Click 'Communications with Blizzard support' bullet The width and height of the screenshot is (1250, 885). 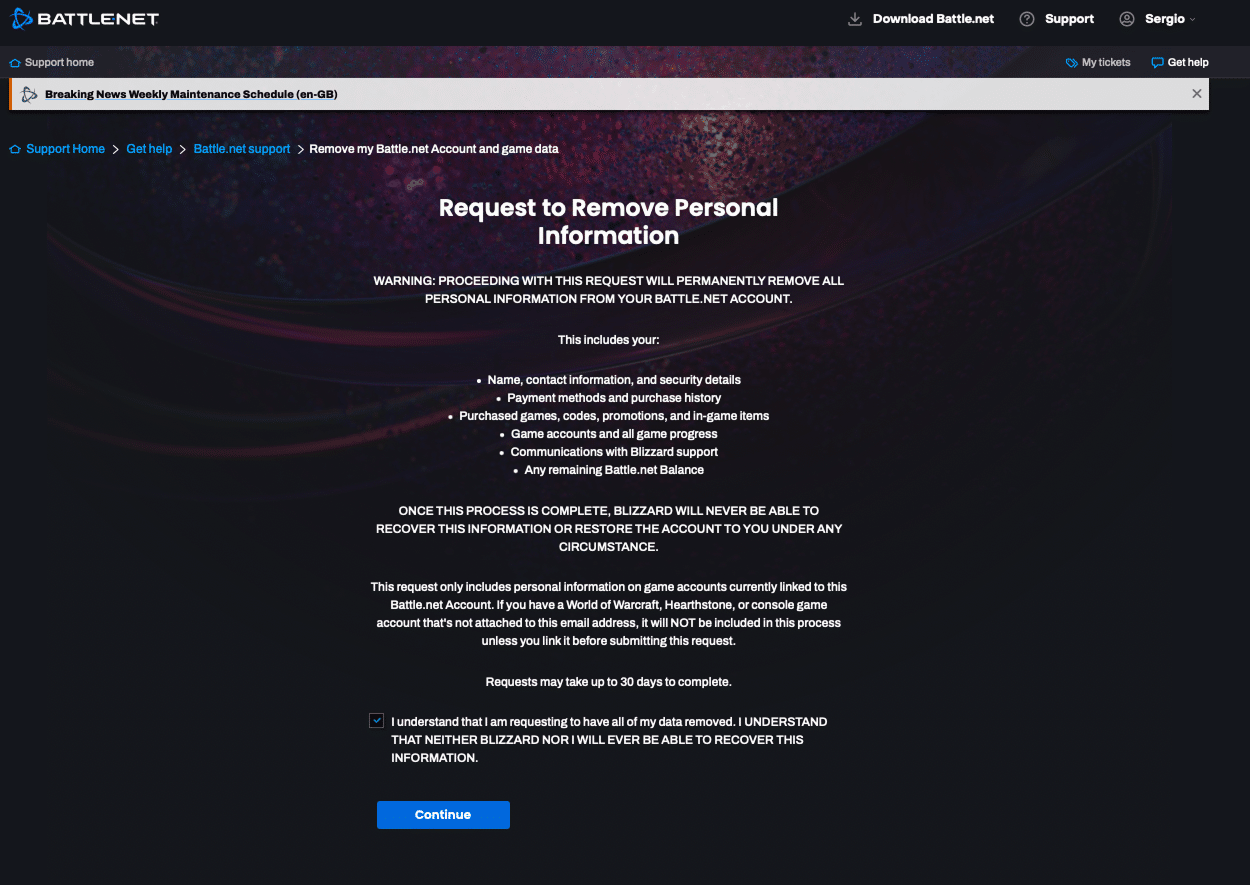(x=614, y=452)
